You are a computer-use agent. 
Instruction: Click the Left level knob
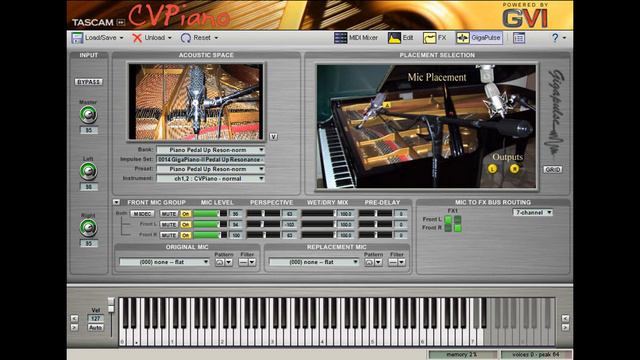pyautogui.click(x=88, y=171)
